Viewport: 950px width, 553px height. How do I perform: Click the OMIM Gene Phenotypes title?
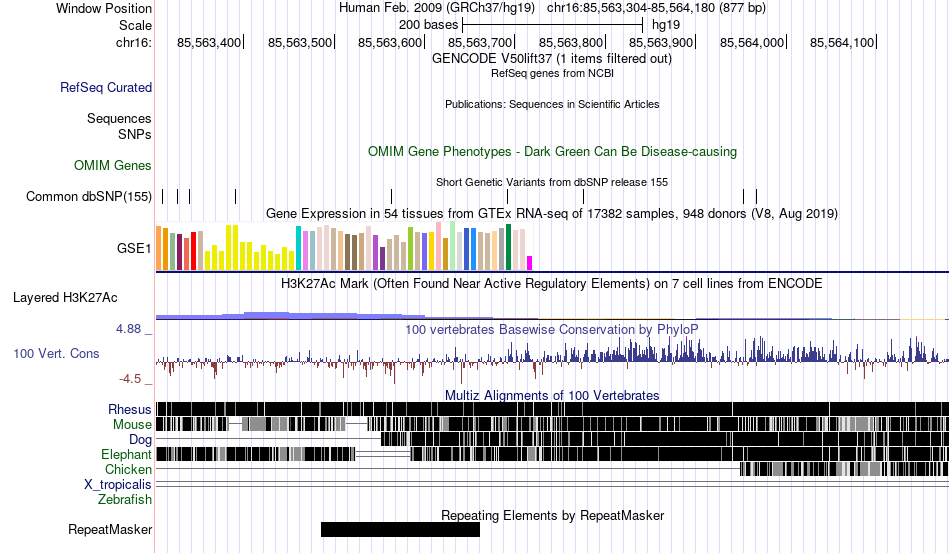(552, 151)
